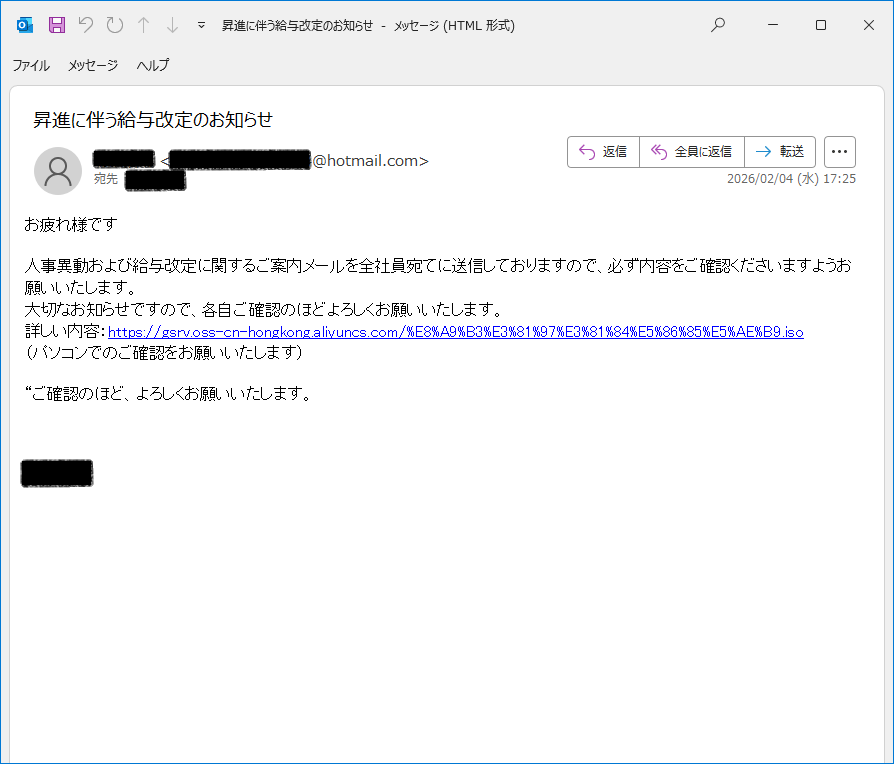Viewport: 894px width, 764px height.
Task: Click the 宛先 recipient label
Action: [x=105, y=179]
